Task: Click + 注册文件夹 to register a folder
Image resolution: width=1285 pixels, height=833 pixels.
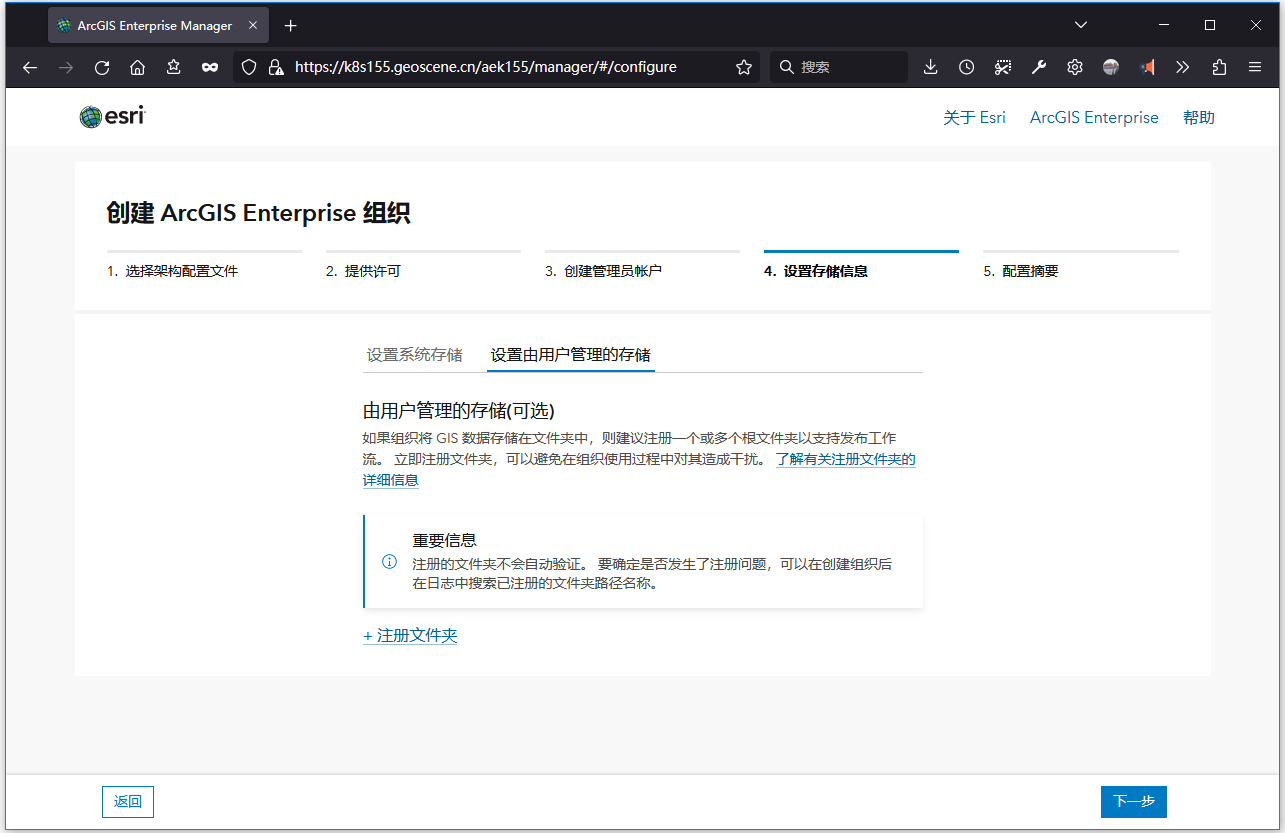Action: pos(410,635)
